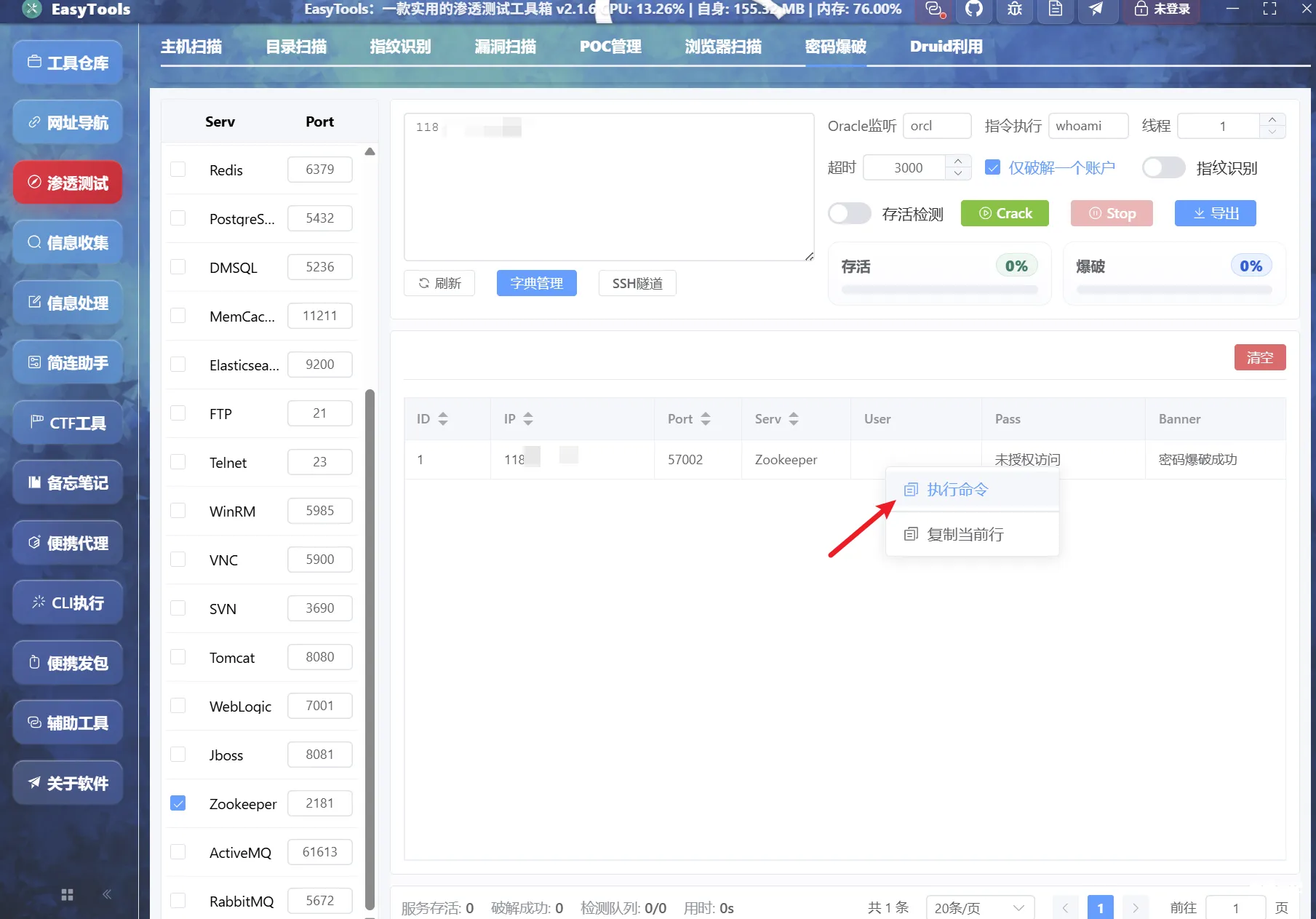Start cracking with the Crack button

point(1005,213)
